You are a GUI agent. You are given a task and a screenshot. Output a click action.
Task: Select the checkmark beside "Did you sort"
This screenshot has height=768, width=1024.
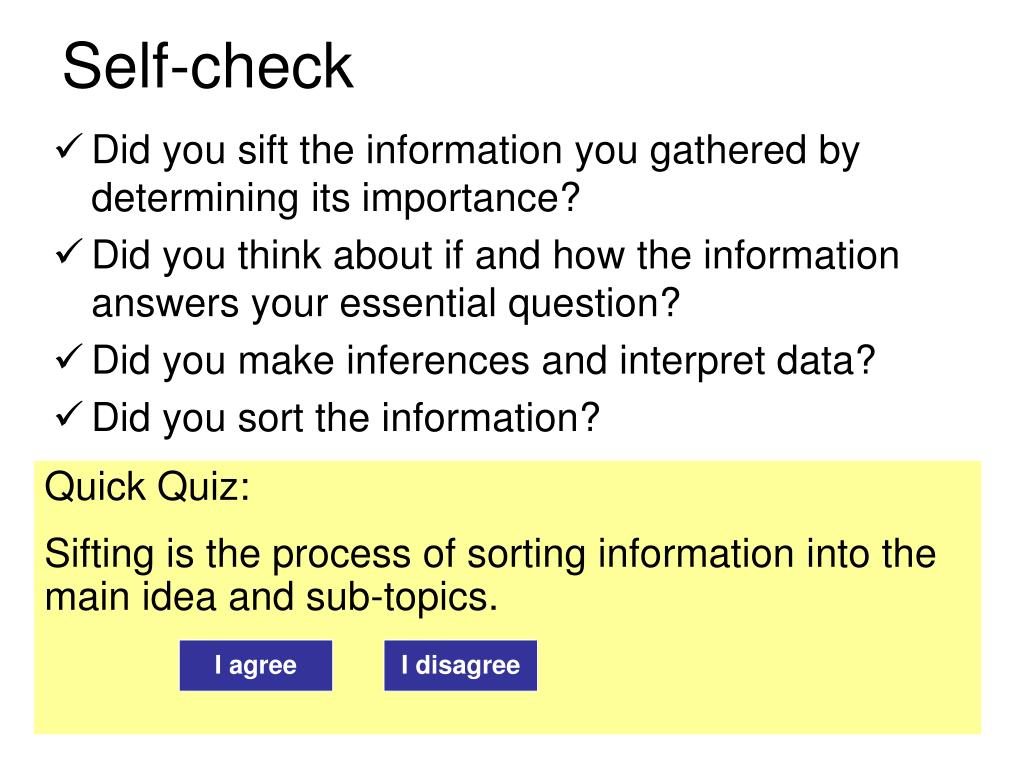point(69,413)
